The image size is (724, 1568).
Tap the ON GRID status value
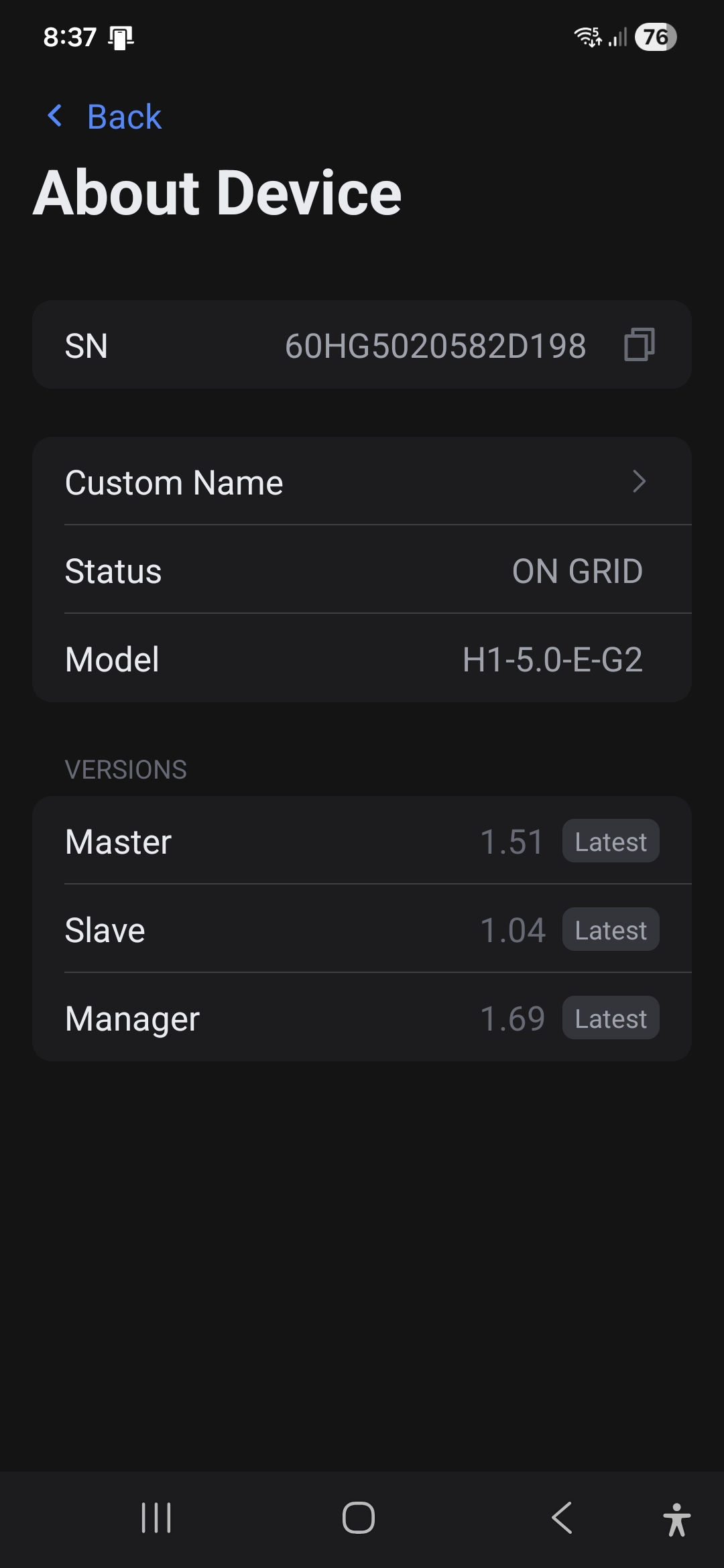tap(577, 572)
